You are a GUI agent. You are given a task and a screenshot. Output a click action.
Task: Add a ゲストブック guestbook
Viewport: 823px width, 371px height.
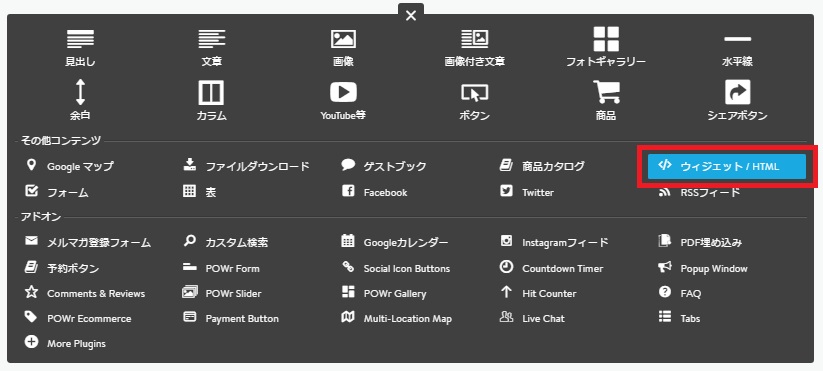(x=384, y=166)
